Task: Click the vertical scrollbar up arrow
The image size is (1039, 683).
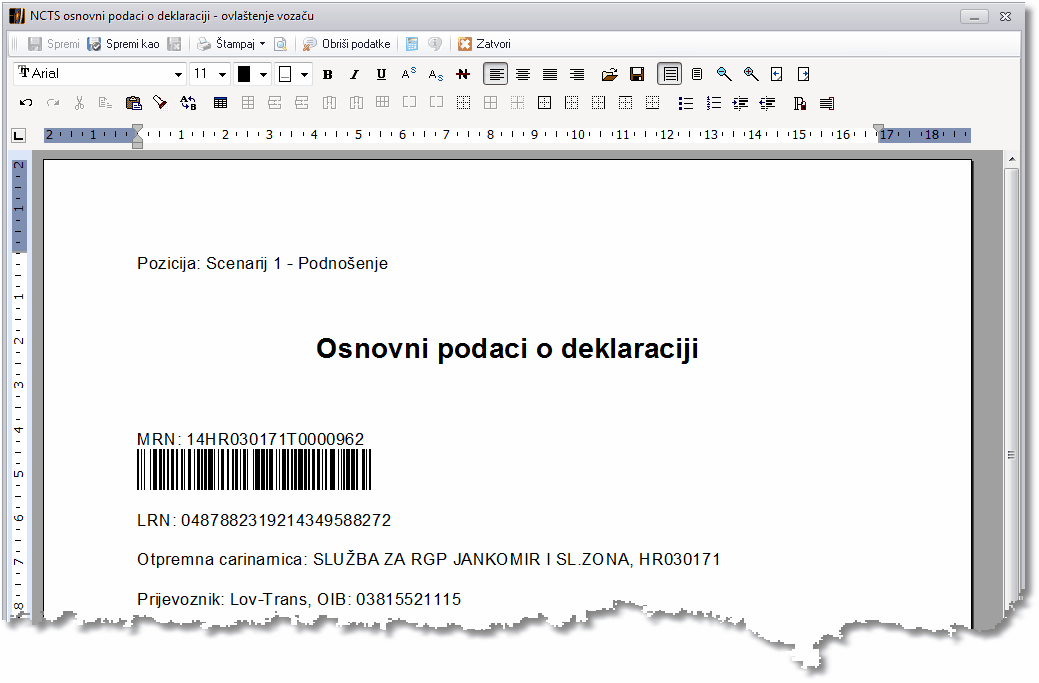Action: pyautogui.click(x=1011, y=160)
